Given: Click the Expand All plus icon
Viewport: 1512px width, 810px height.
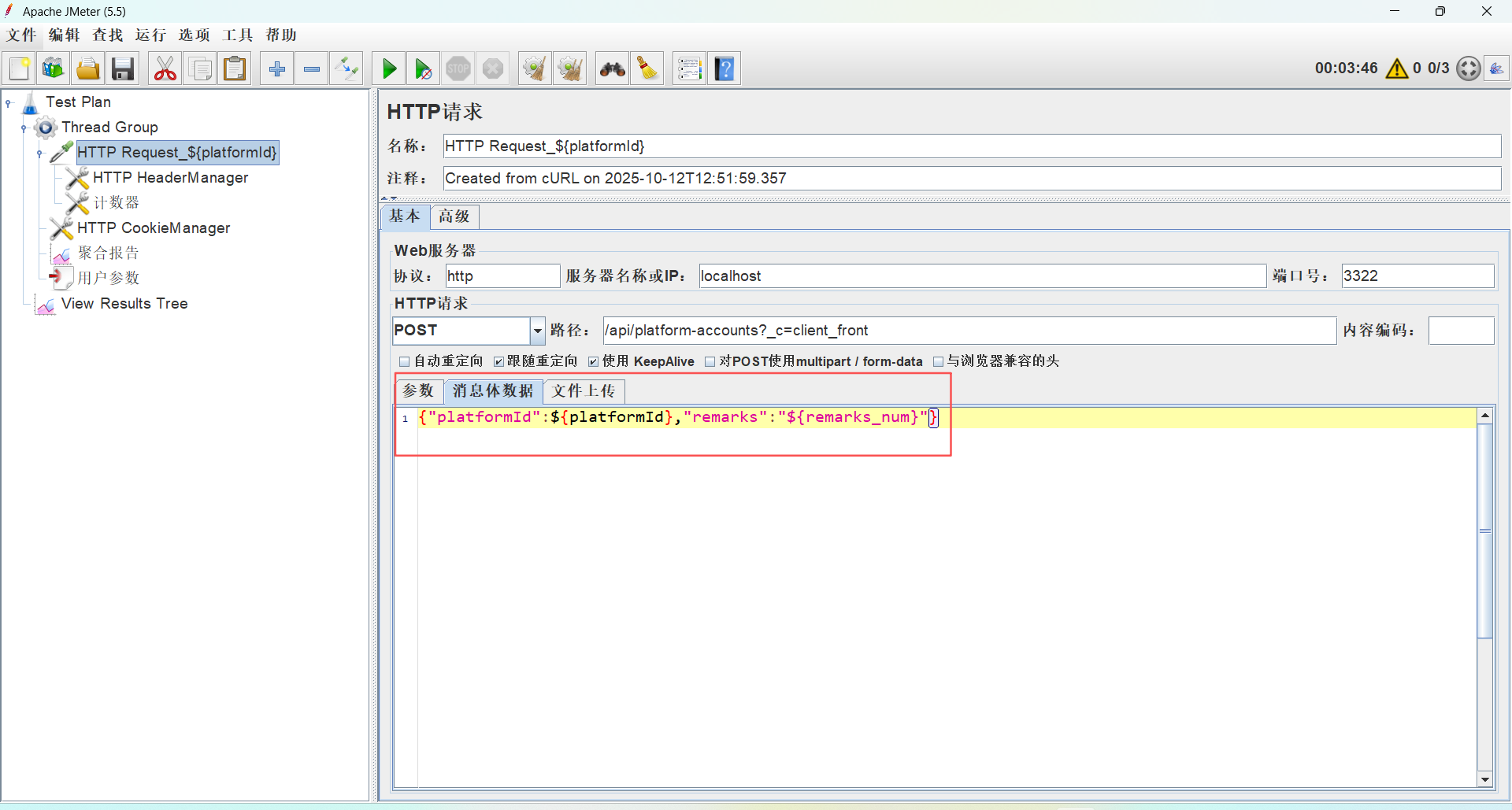Looking at the screenshot, I should coord(277,68).
